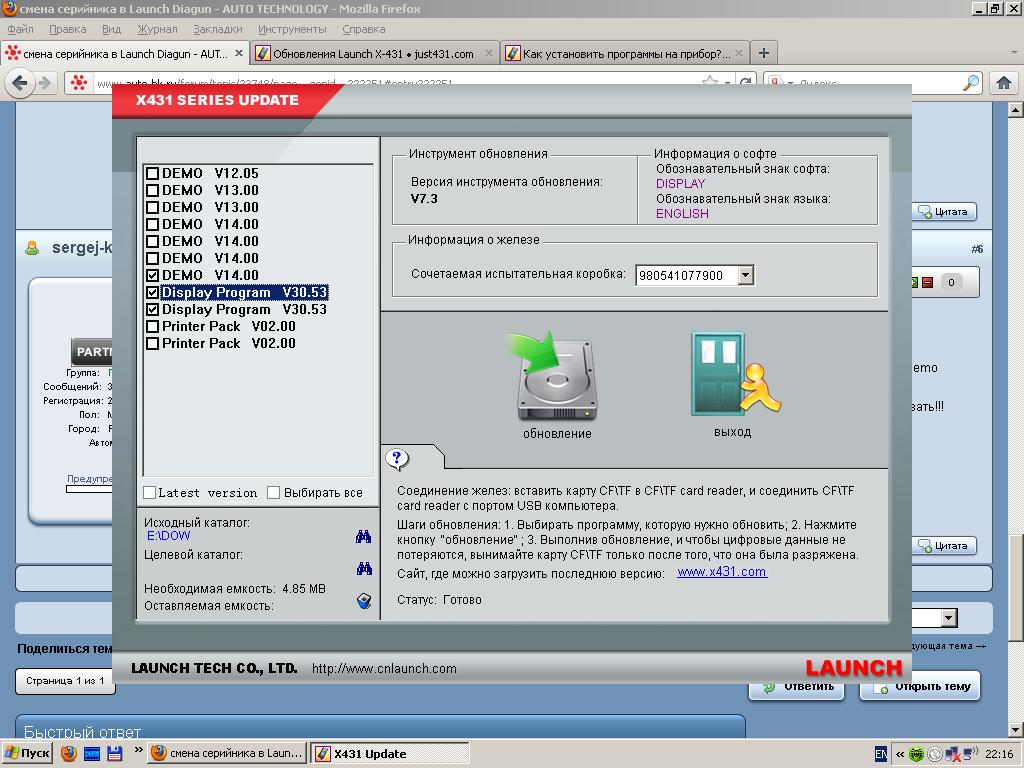Open the serial number 980541077900 dropdown
Screen dimensions: 1024x768
746,275
